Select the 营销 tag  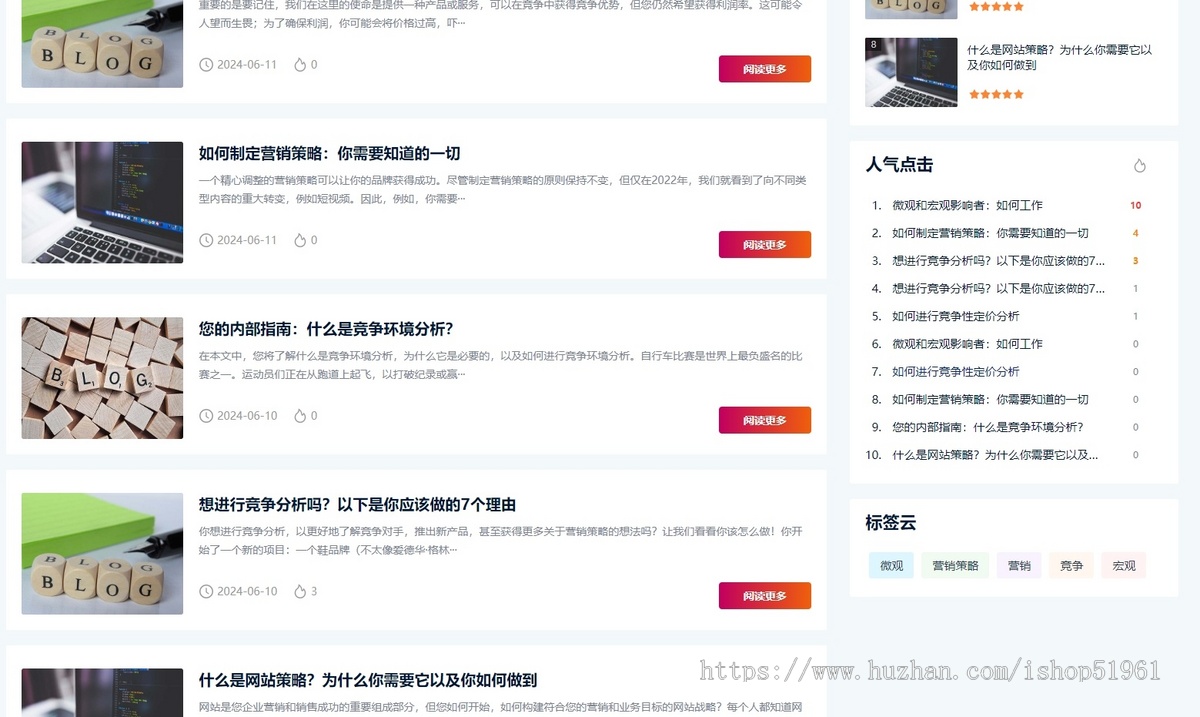click(1019, 566)
